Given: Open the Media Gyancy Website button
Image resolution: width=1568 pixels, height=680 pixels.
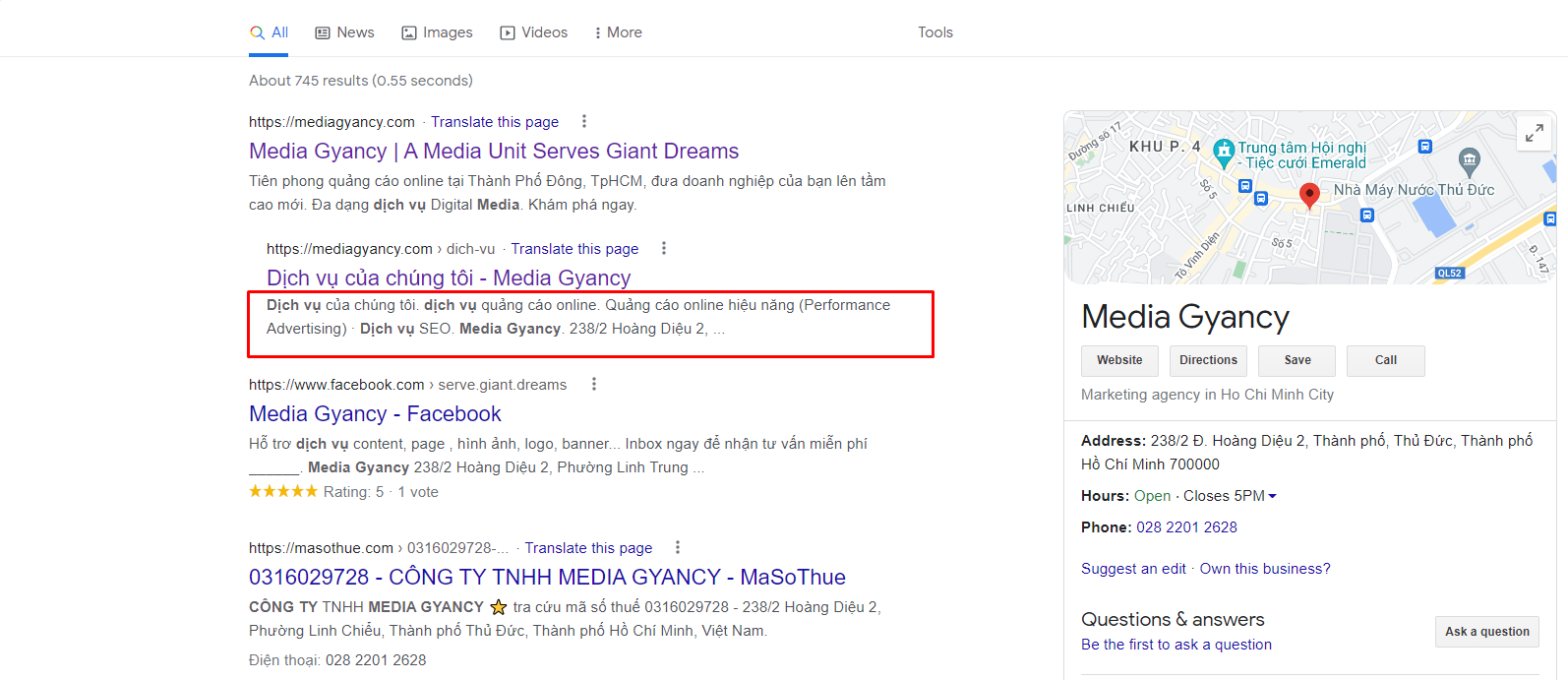Looking at the screenshot, I should 1119,360.
